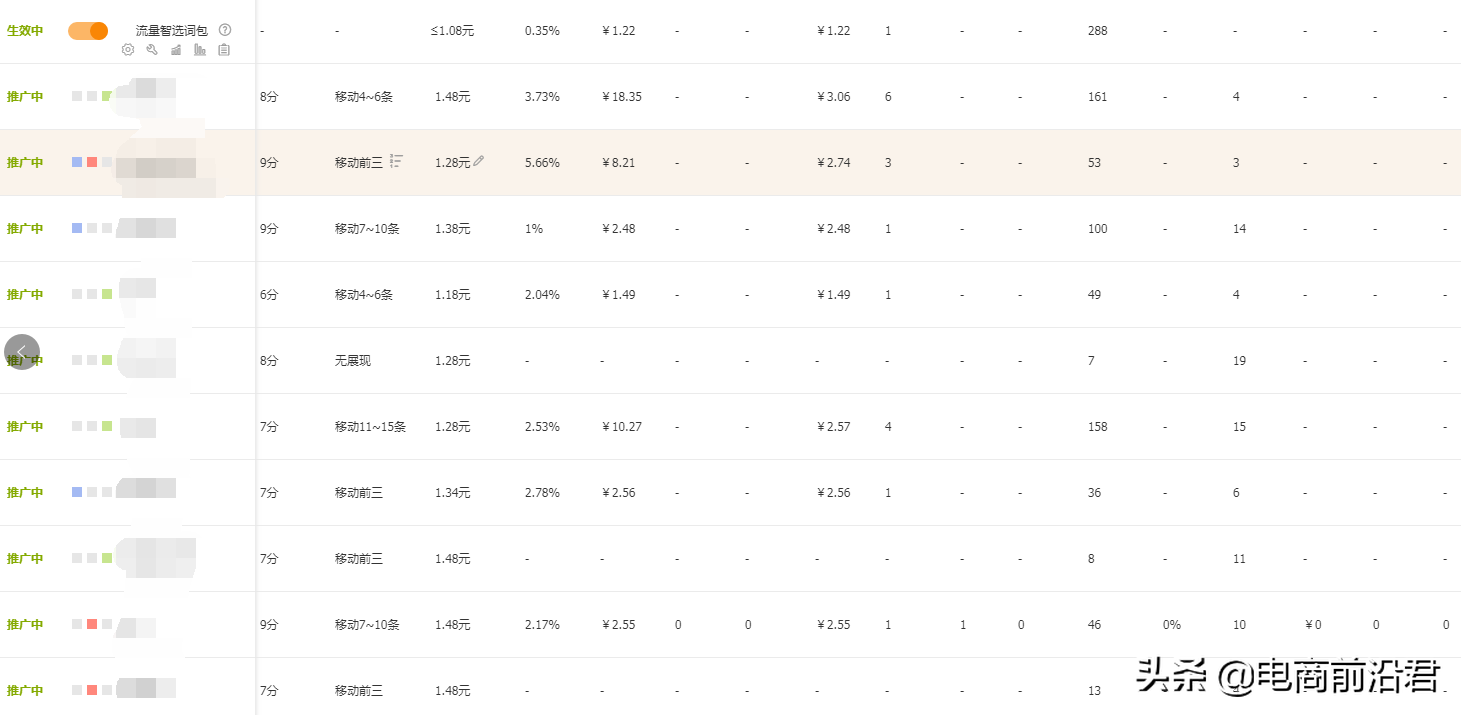The width and height of the screenshot is (1461, 715).
Task: Click the ranking list icon next to 移动前三
Action: click(x=397, y=161)
